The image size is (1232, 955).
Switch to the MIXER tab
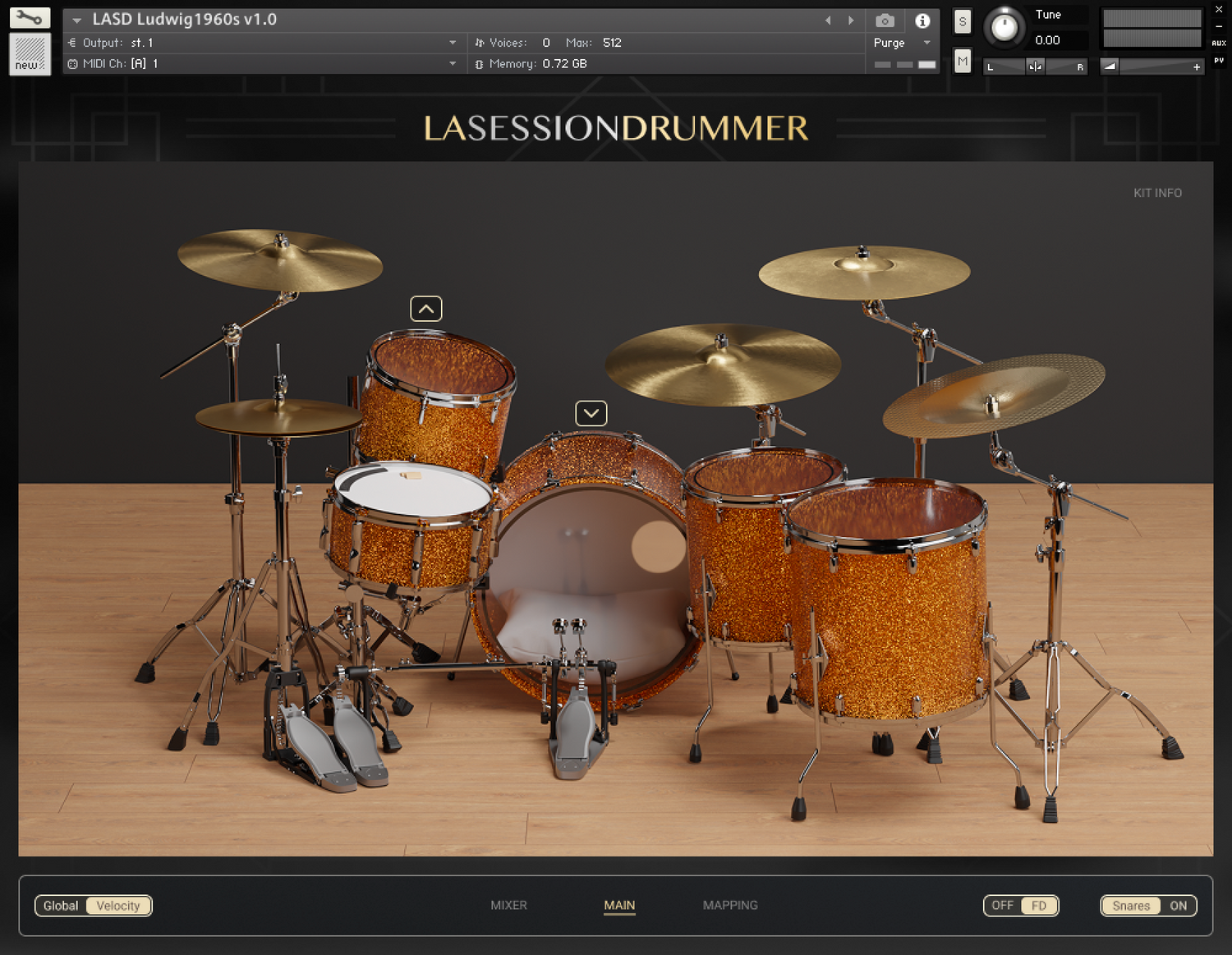click(508, 905)
